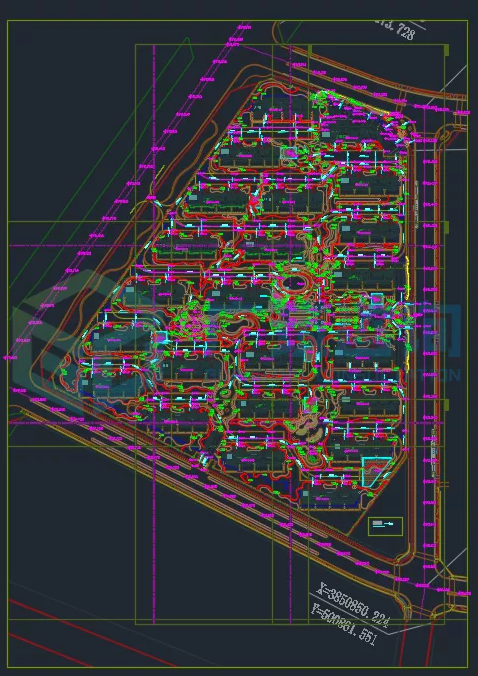Click the rotated 13.728 coordinate text
The height and width of the screenshot is (676, 478).
[x=395, y=30]
